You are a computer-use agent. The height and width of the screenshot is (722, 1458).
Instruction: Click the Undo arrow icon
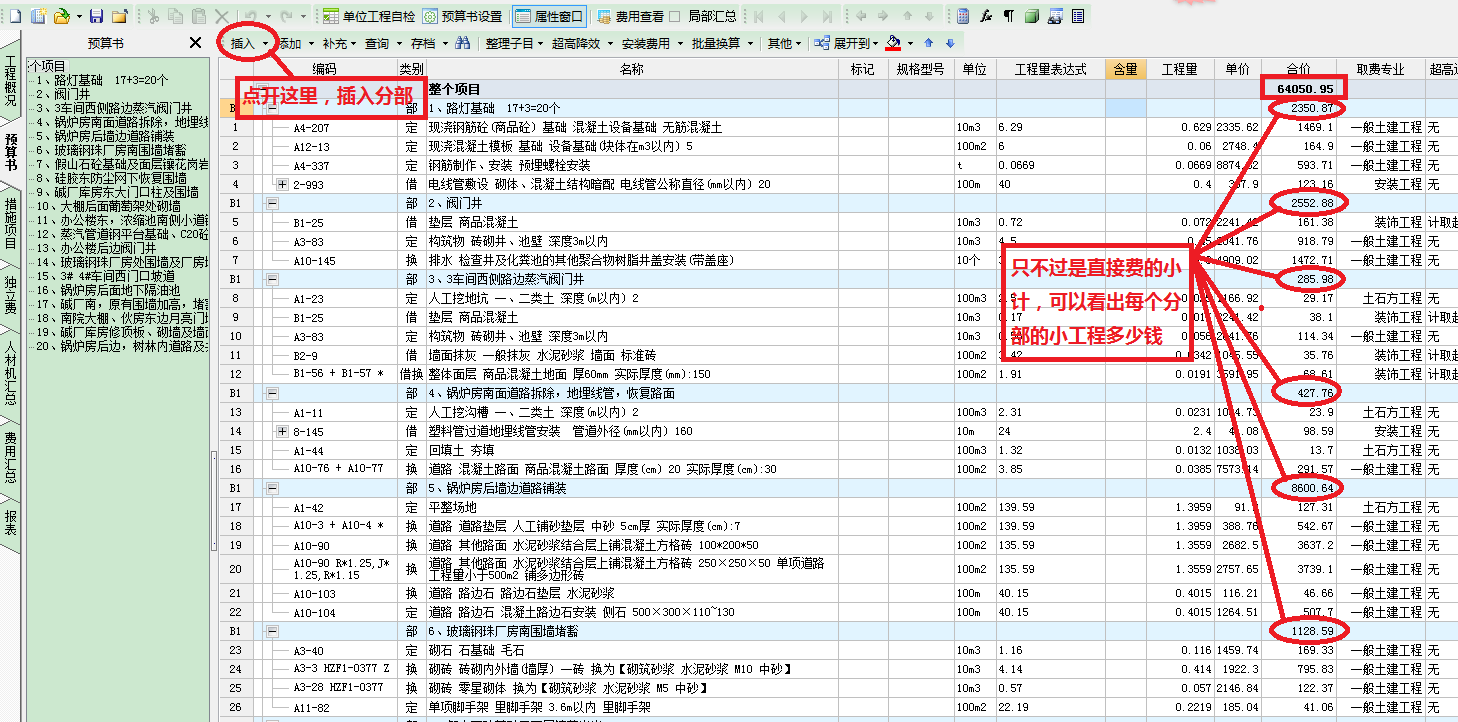251,16
